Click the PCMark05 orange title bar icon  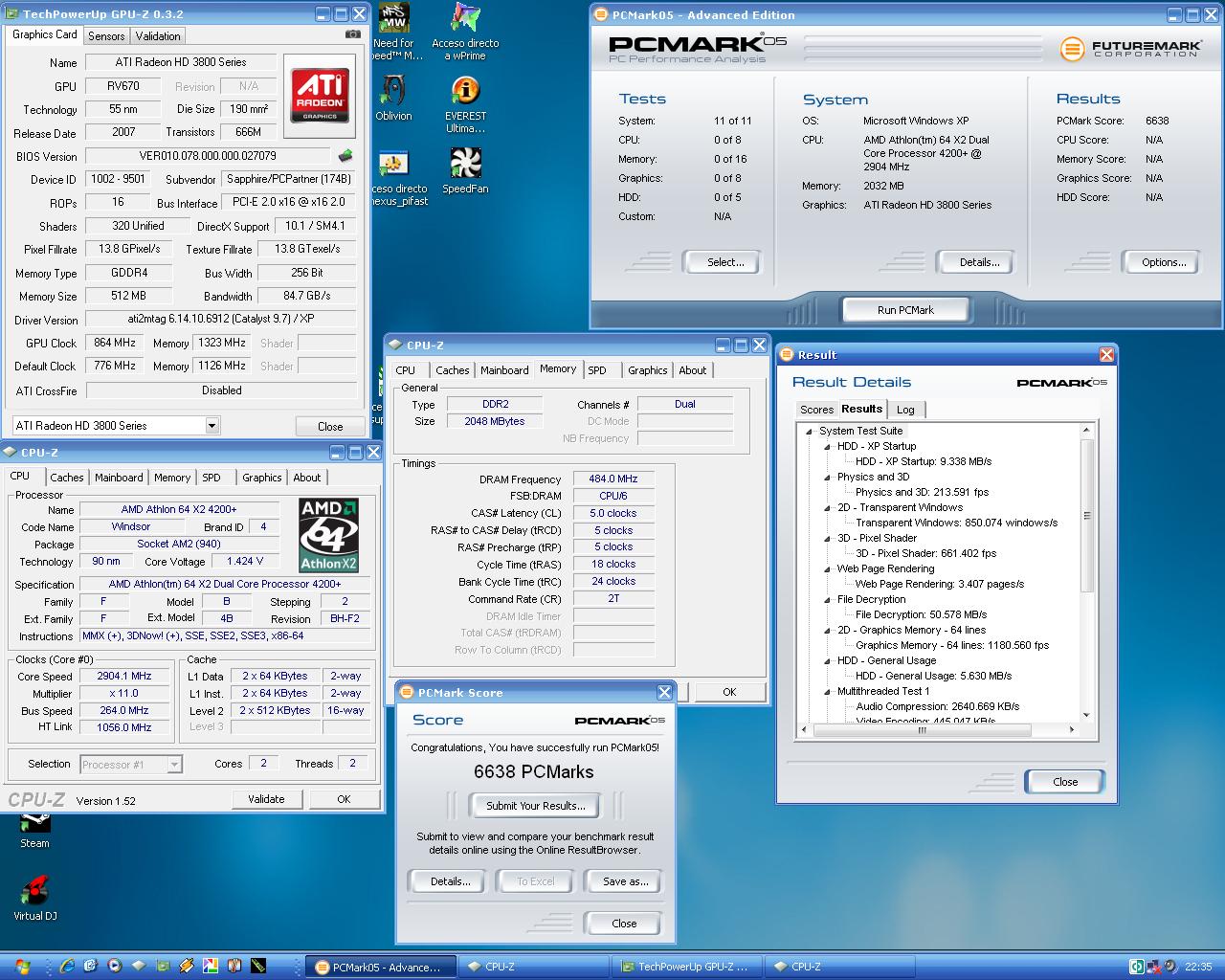pyautogui.click(x=600, y=14)
